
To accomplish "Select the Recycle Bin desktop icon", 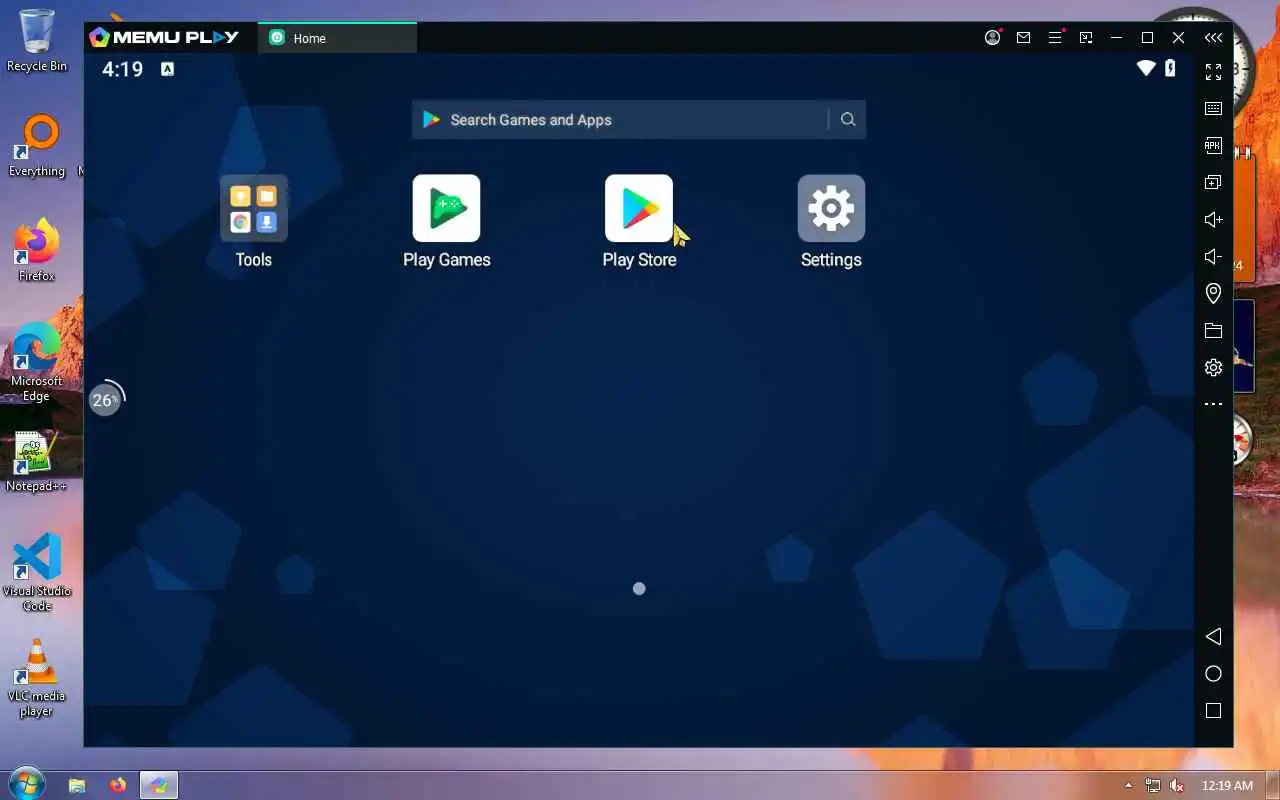I will click(x=37, y=41).
